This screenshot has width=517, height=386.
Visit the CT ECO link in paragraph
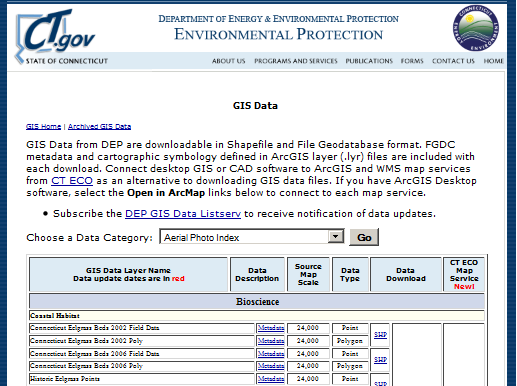[x=72, y=181]
